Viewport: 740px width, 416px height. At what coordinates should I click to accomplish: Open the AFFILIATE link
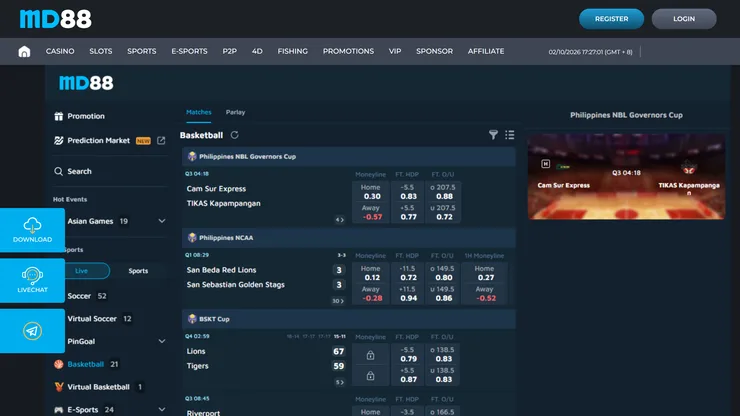[x=486, y=51]
